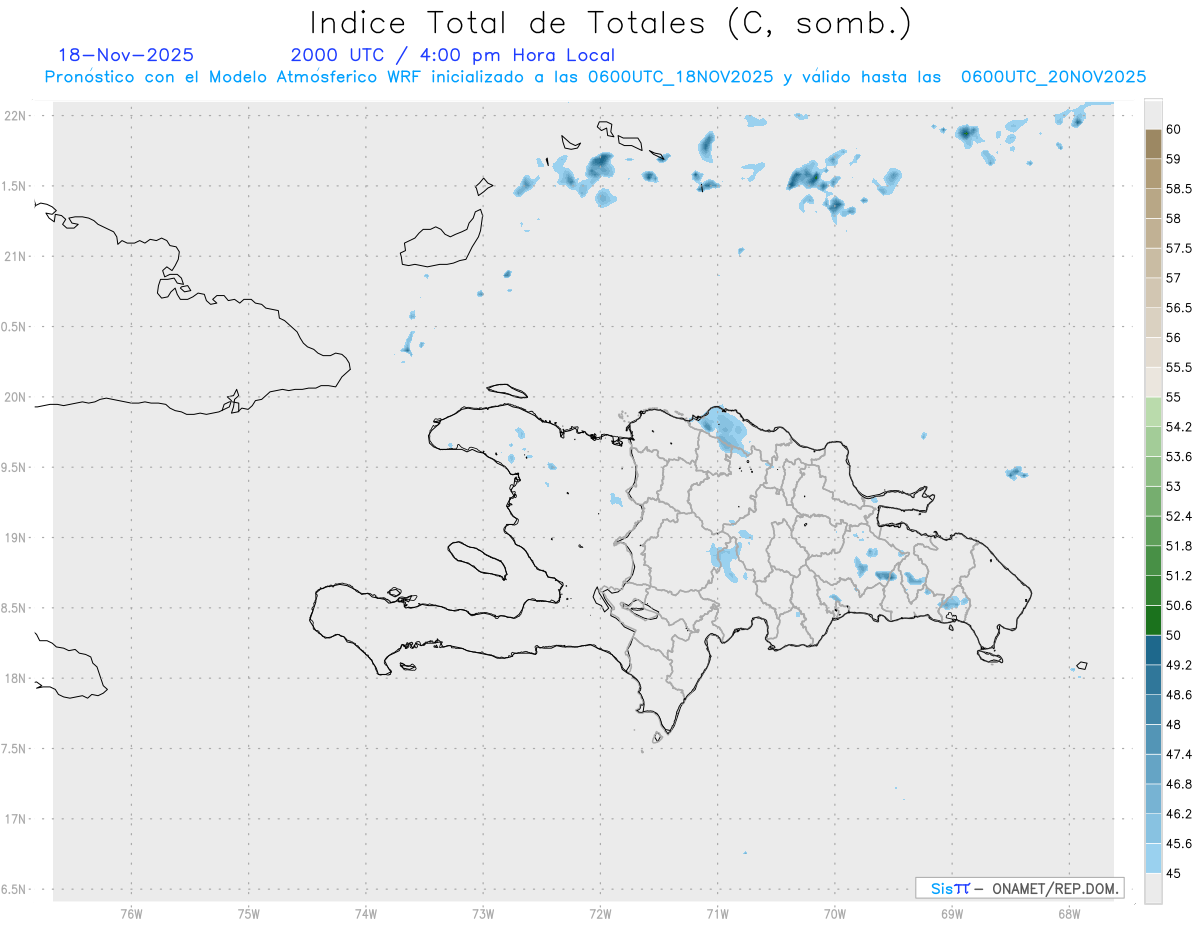Click the legend value '55.5'
This screenshot has height=927, width=1200.
click(1179, 367)
